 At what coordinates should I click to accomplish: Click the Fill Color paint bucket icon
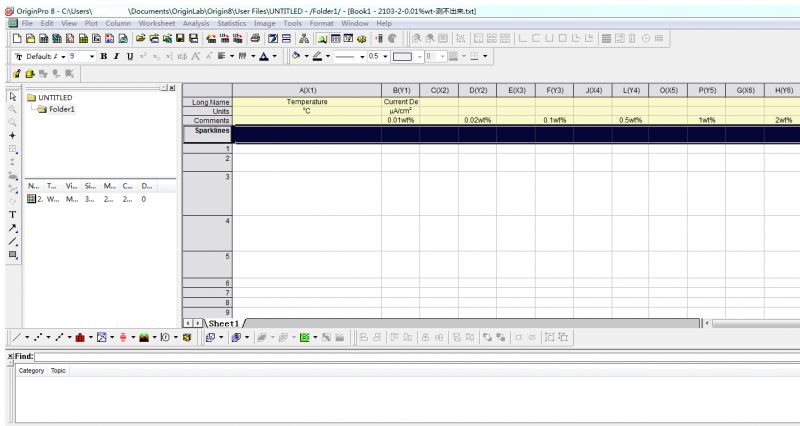(x=296, y=57)
